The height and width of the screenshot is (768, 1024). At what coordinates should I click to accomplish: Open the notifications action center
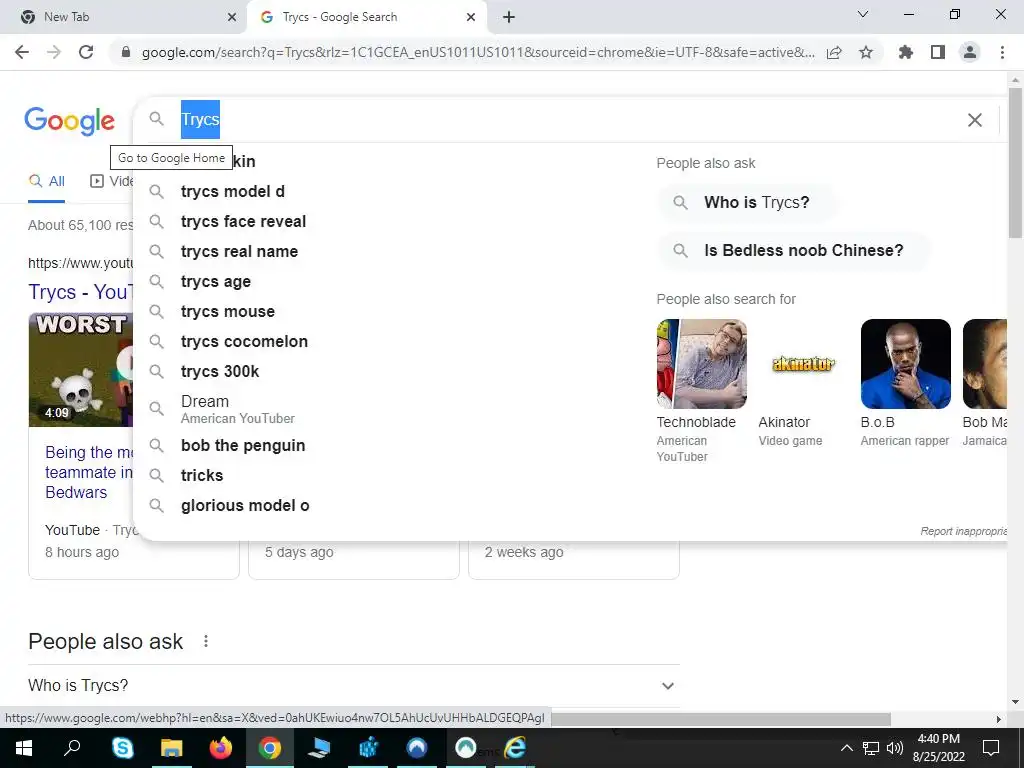(991, 748)
